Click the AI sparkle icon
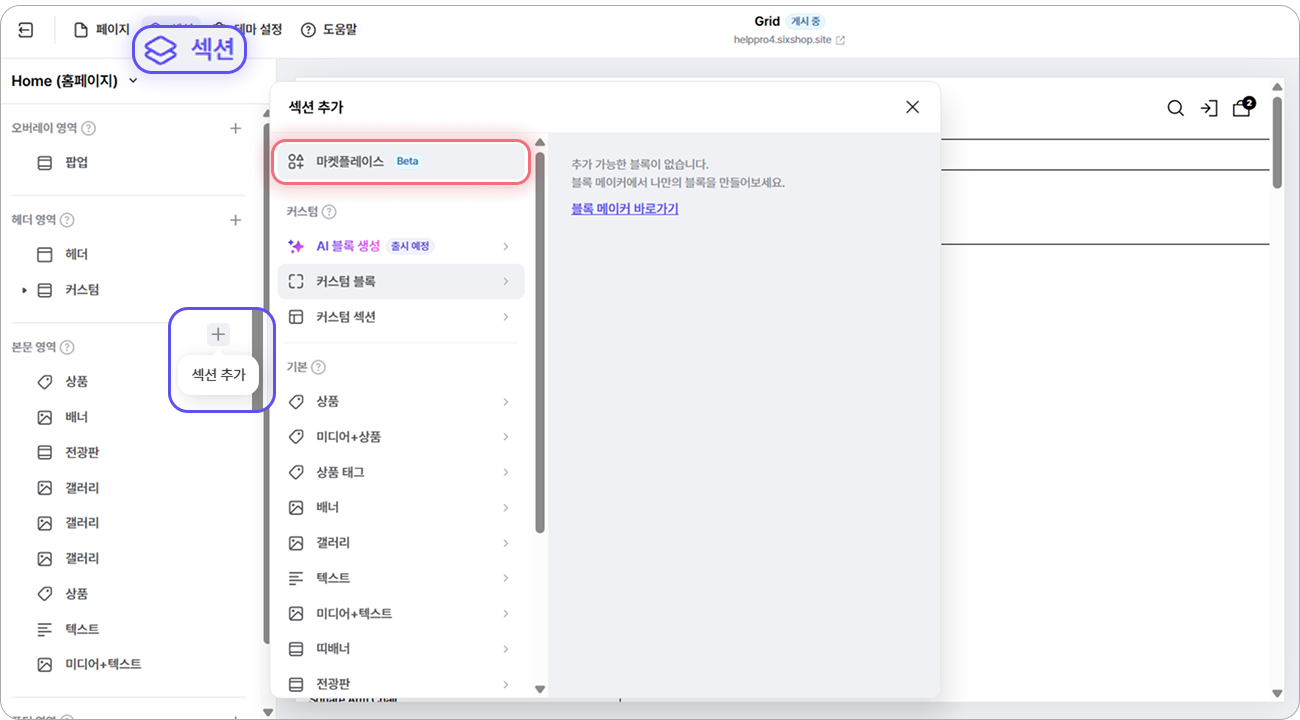The width and height of the screenshot is (1300, 720). [x=296, y=246]
